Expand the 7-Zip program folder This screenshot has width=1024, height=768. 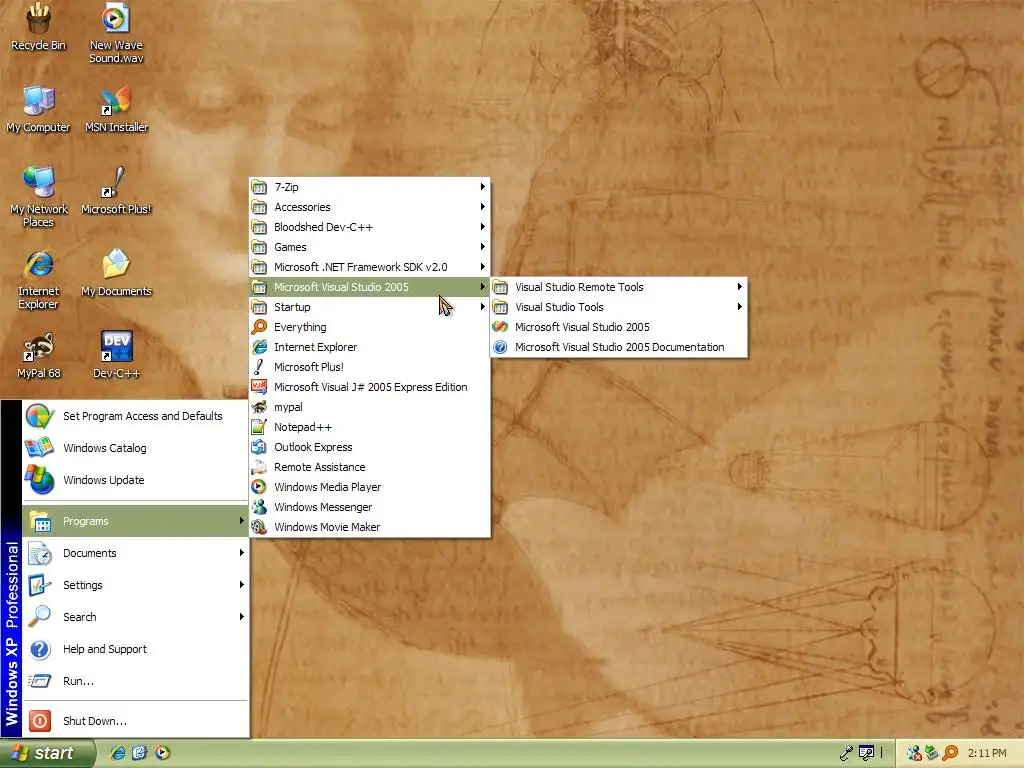point(370,187)
